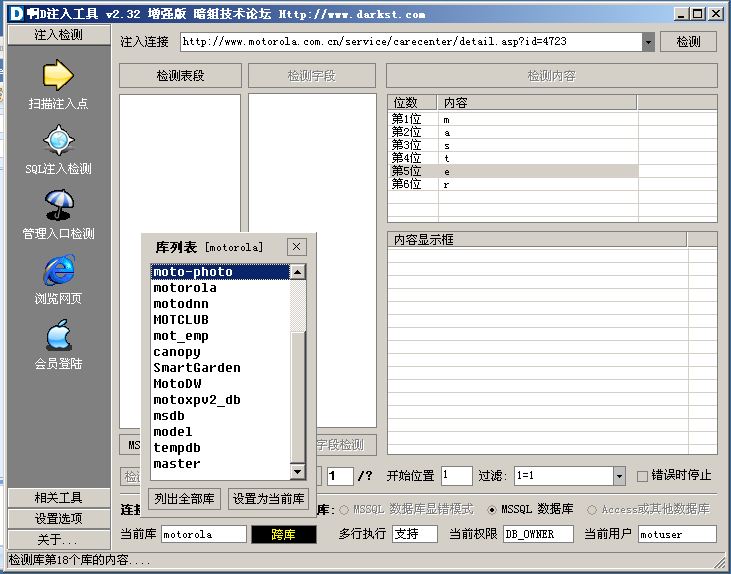Click the 内容显示框 column header
The image size is (731, 574).
pyautogui.click(x=537, y=240)
